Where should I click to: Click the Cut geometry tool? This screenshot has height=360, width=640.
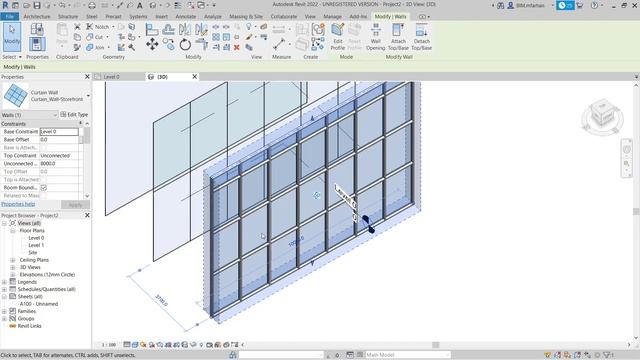click(95, 37)
